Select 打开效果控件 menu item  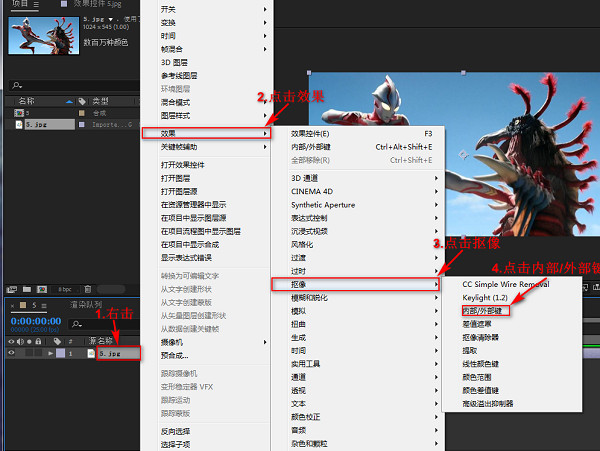(x=183, y=165)
